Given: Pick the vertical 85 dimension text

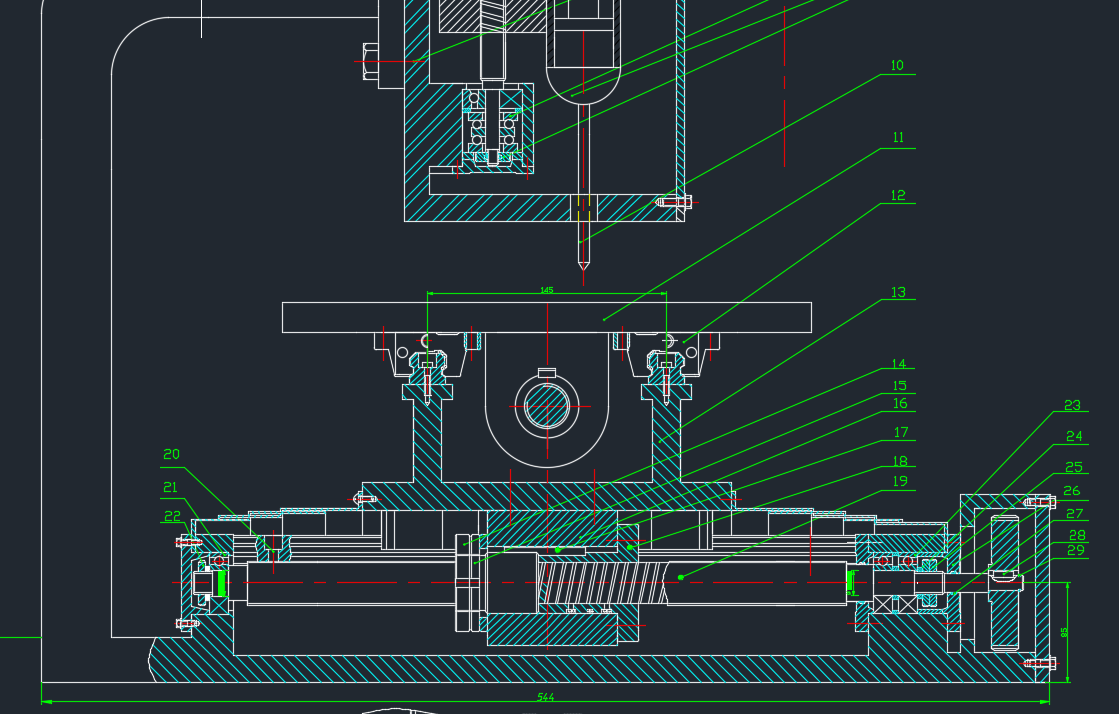Looking at the screenshot, I should pos(1064,633).
